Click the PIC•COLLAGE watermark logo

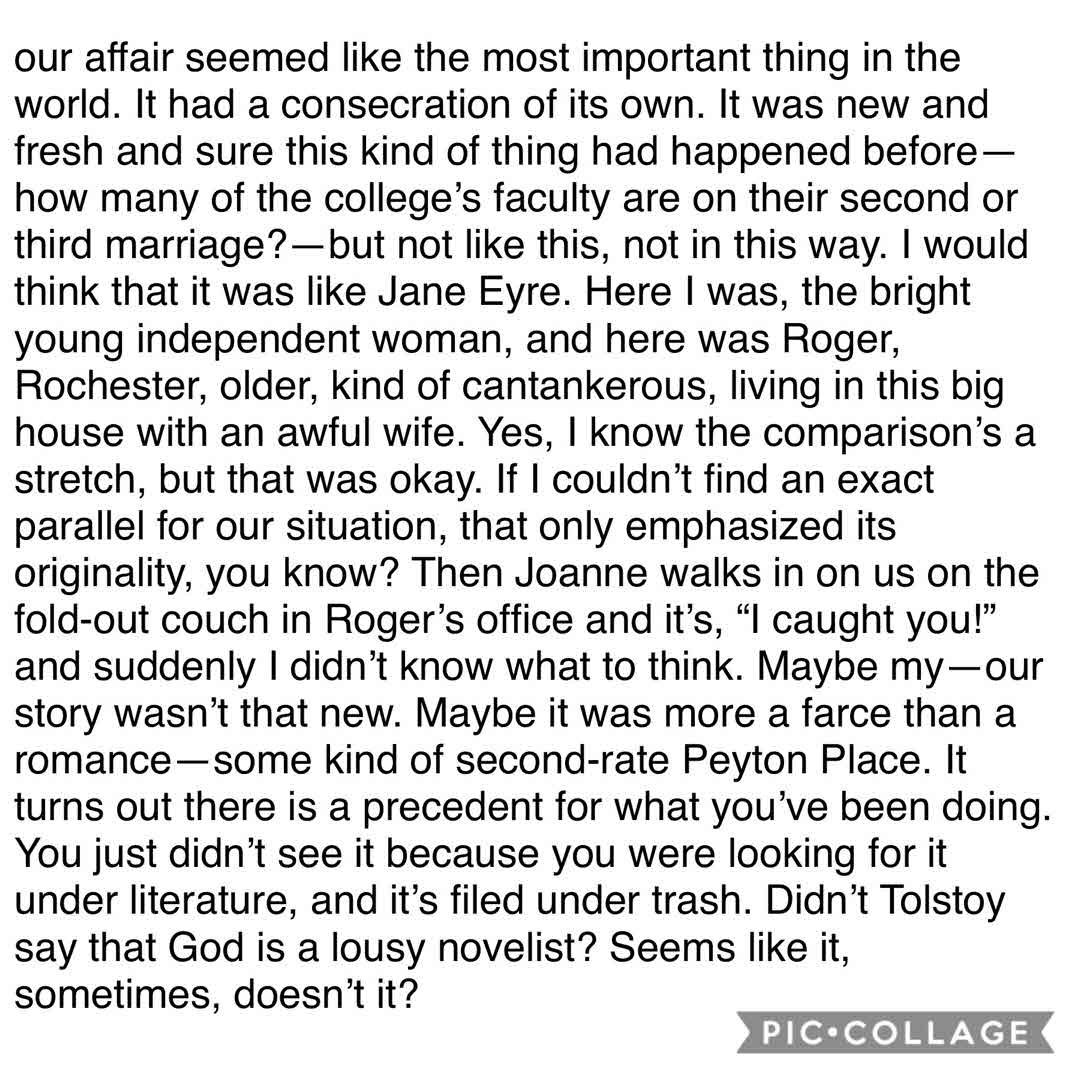pos(895,1031)
